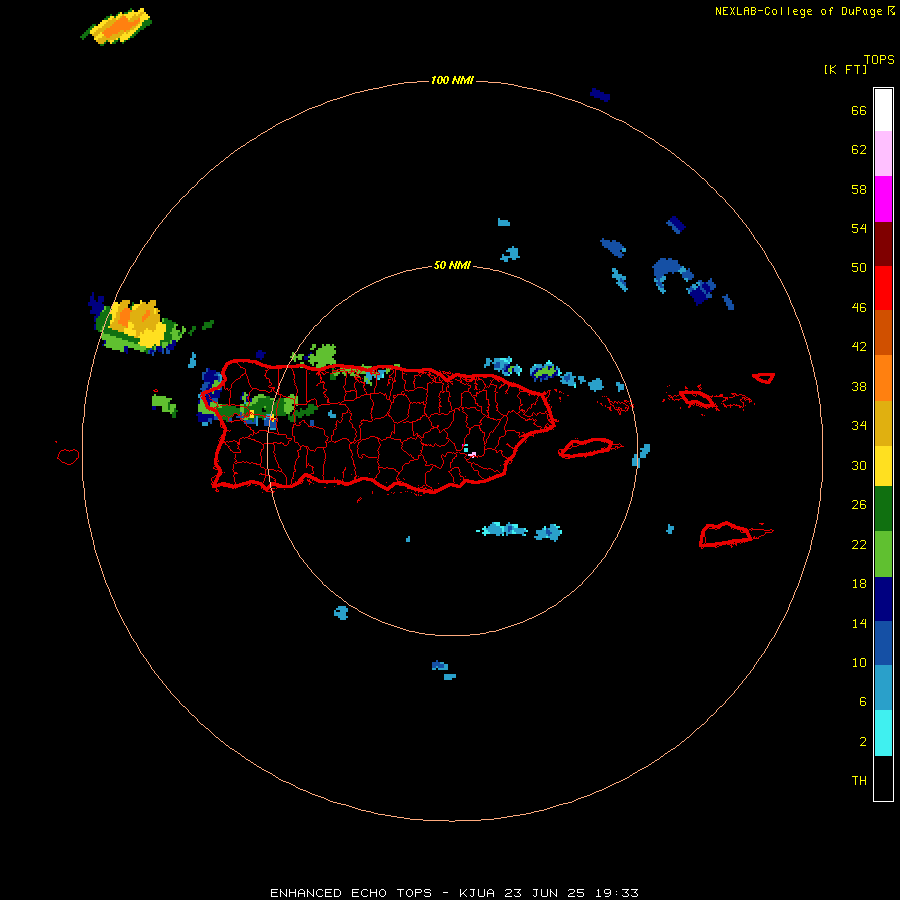Select the dark red legend swatch

(x=883, y=243)
